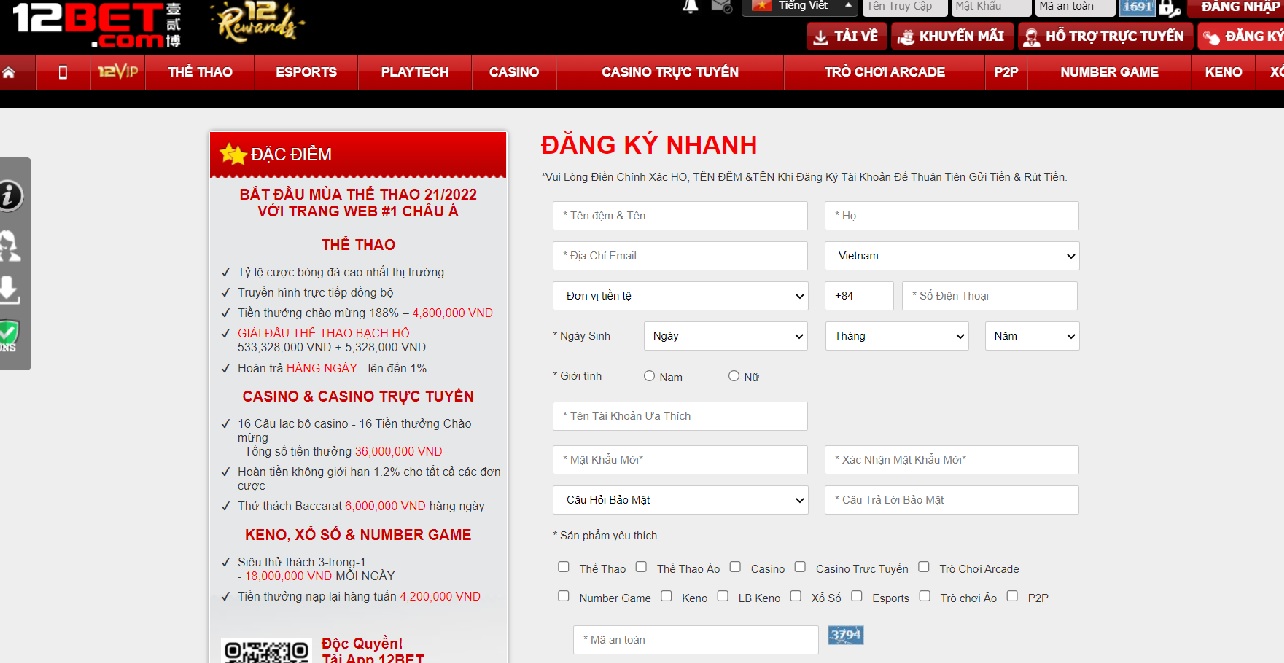Open the Năm birth year dropdown
Screen dimensions: 1284x663
1032,336
